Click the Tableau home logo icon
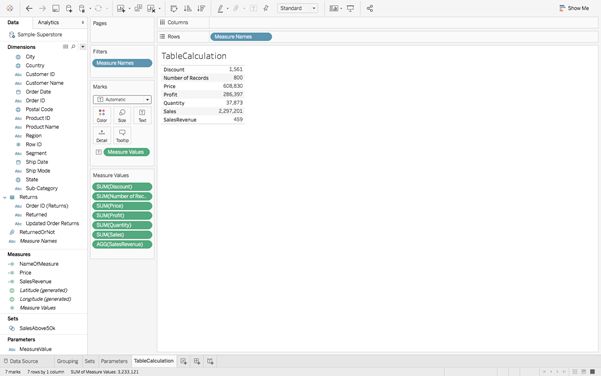 click(x=10, y=8)
